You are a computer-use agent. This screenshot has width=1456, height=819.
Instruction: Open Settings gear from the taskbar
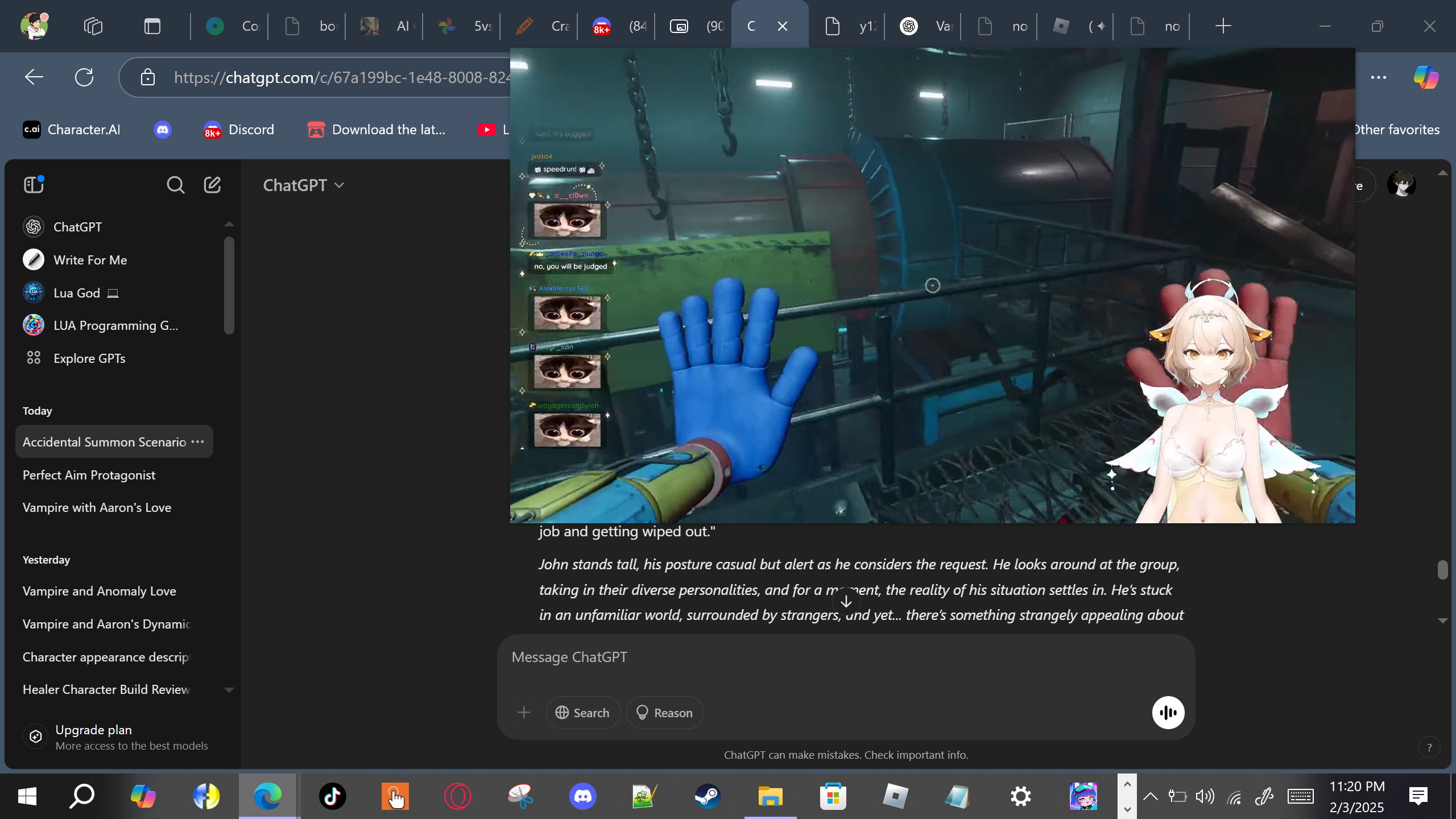tap(1021, 796)
